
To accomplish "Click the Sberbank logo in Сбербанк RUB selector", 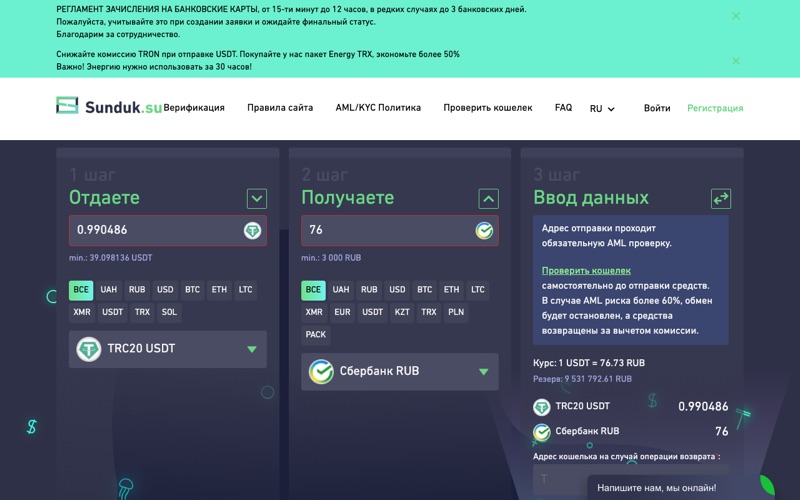I will [x=321, y=372].
